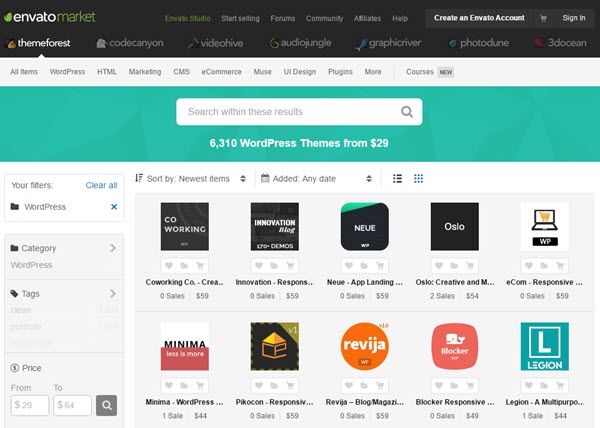Open the Courses NEW link
Screen dimensions: 600x428
(430, 72)
